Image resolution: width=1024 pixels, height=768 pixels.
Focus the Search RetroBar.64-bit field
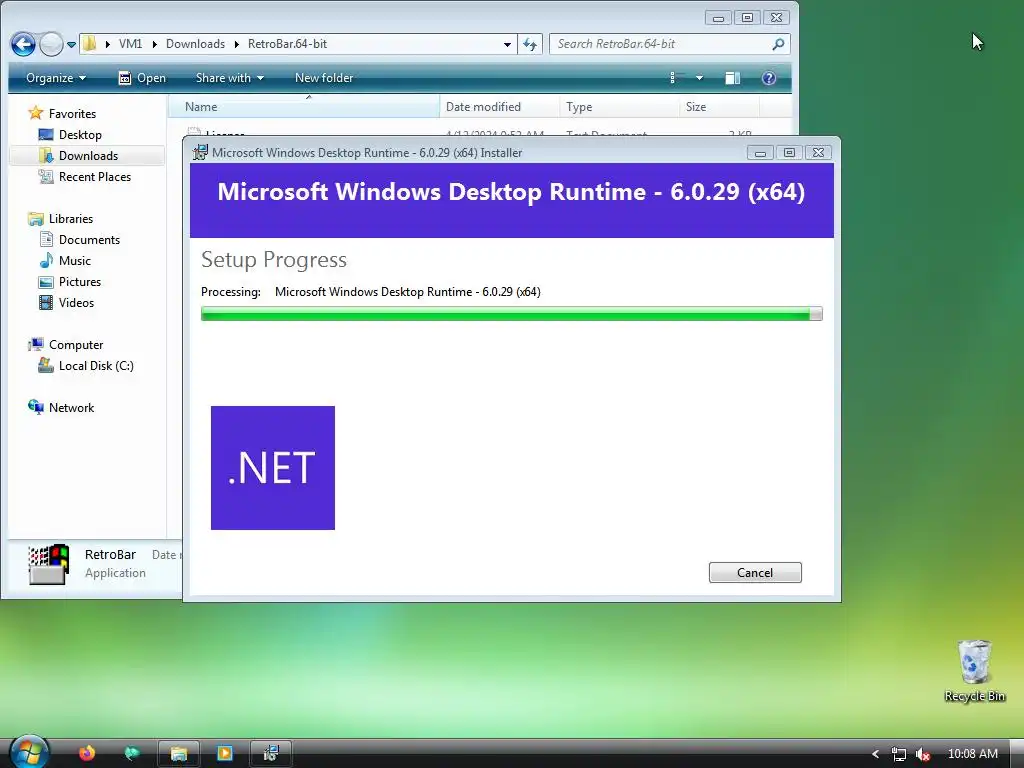tap(660, 44)
